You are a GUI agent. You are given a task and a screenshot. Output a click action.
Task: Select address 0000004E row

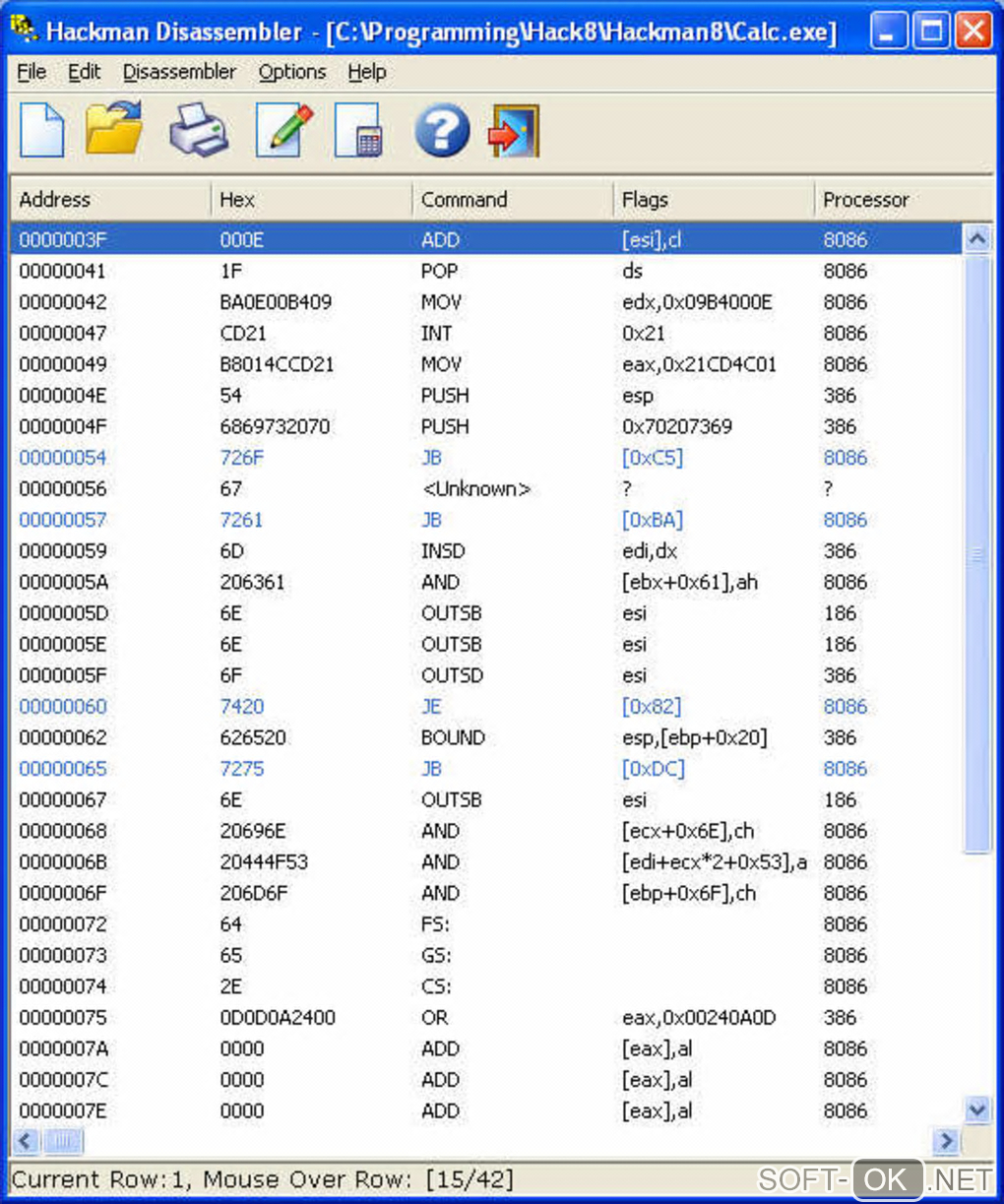tap(486, 396)
